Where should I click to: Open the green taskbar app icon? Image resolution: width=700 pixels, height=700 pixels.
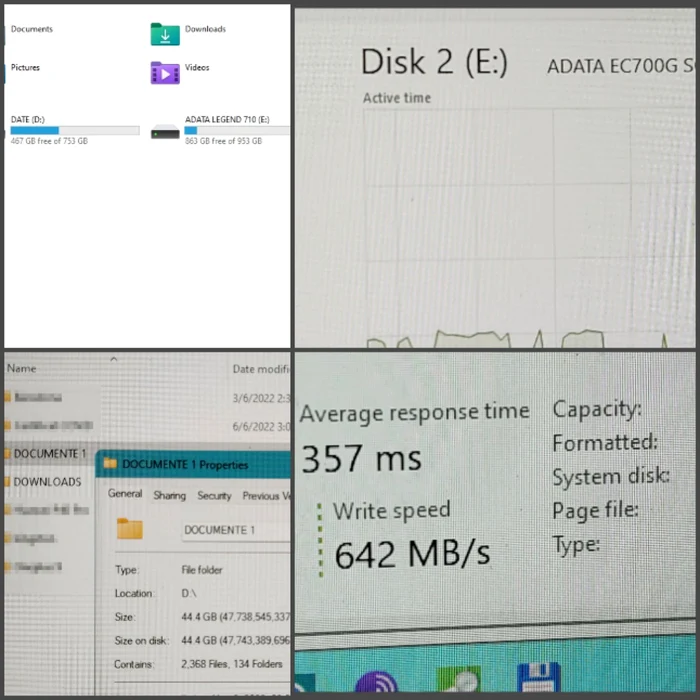click(458, 679)
